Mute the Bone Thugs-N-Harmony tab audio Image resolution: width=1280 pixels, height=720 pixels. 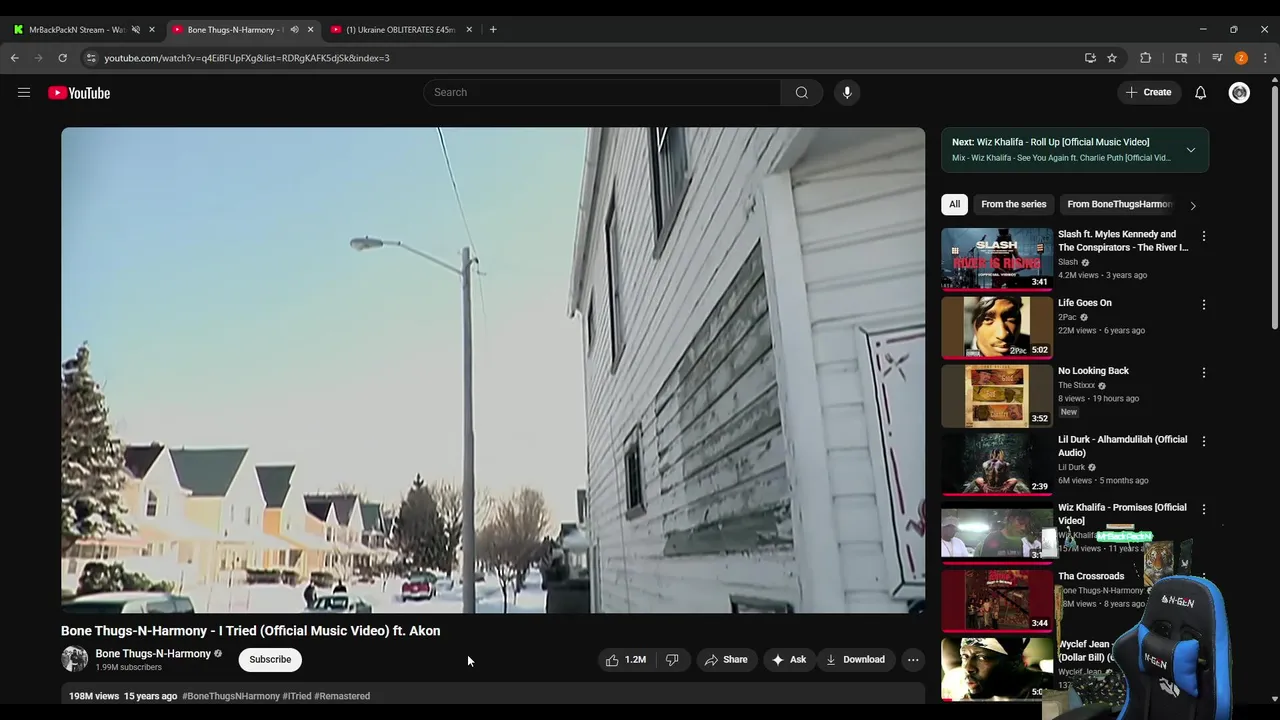pos(294,30)
